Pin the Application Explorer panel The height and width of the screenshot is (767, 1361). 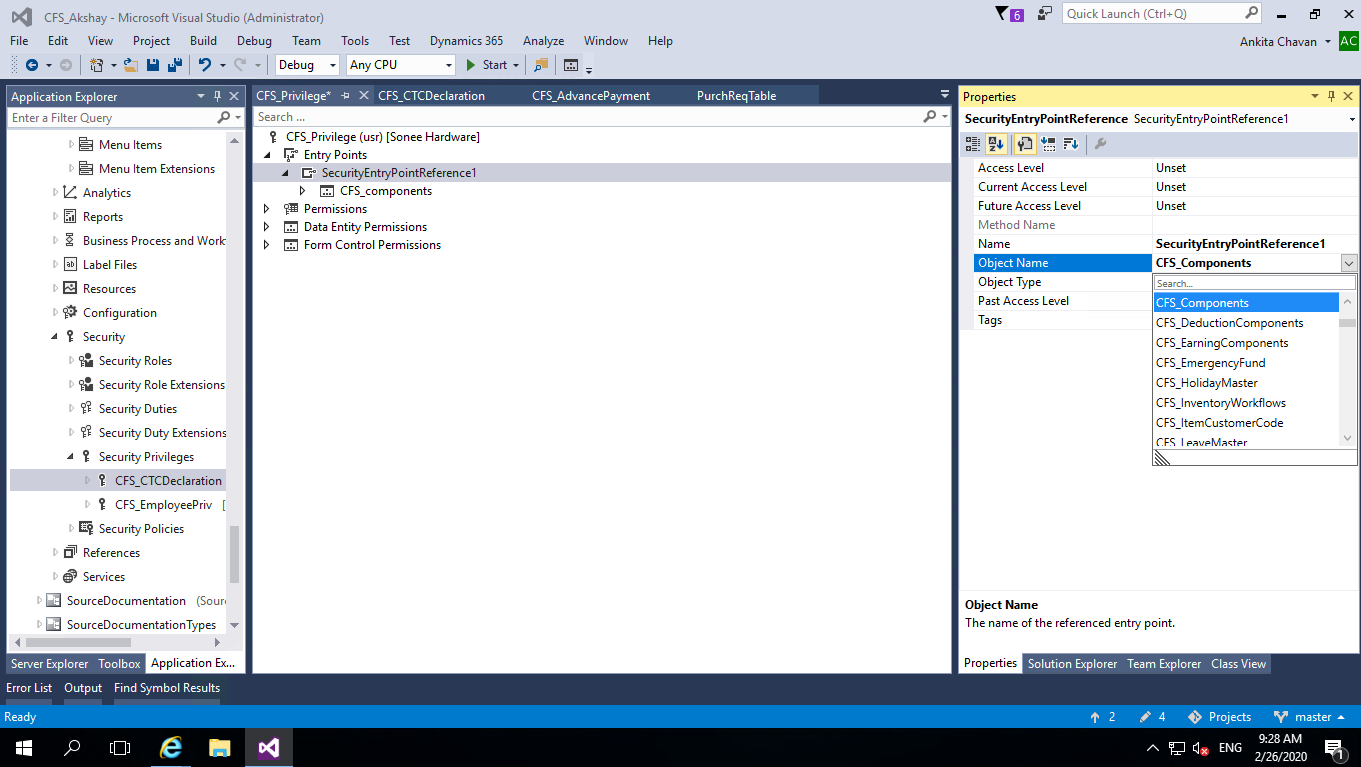[217, 96]
